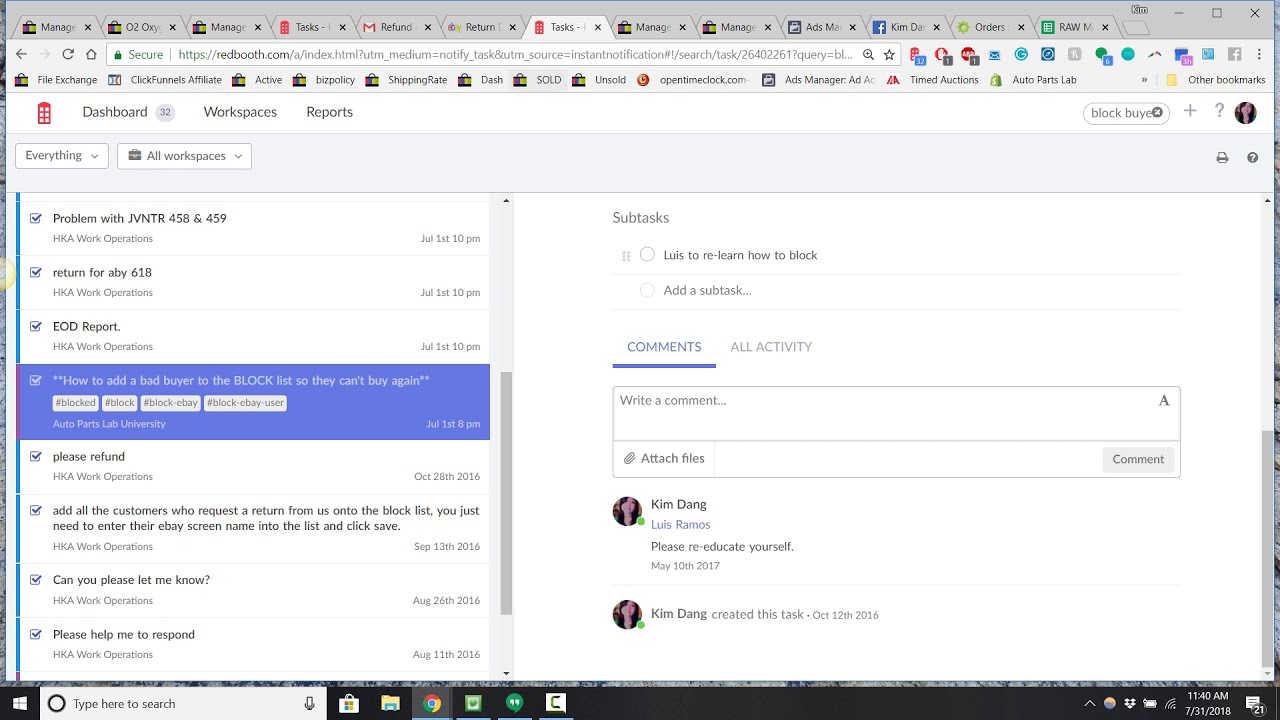Toggle checkbox for 'Can you please let me know?'

point(36,580)
